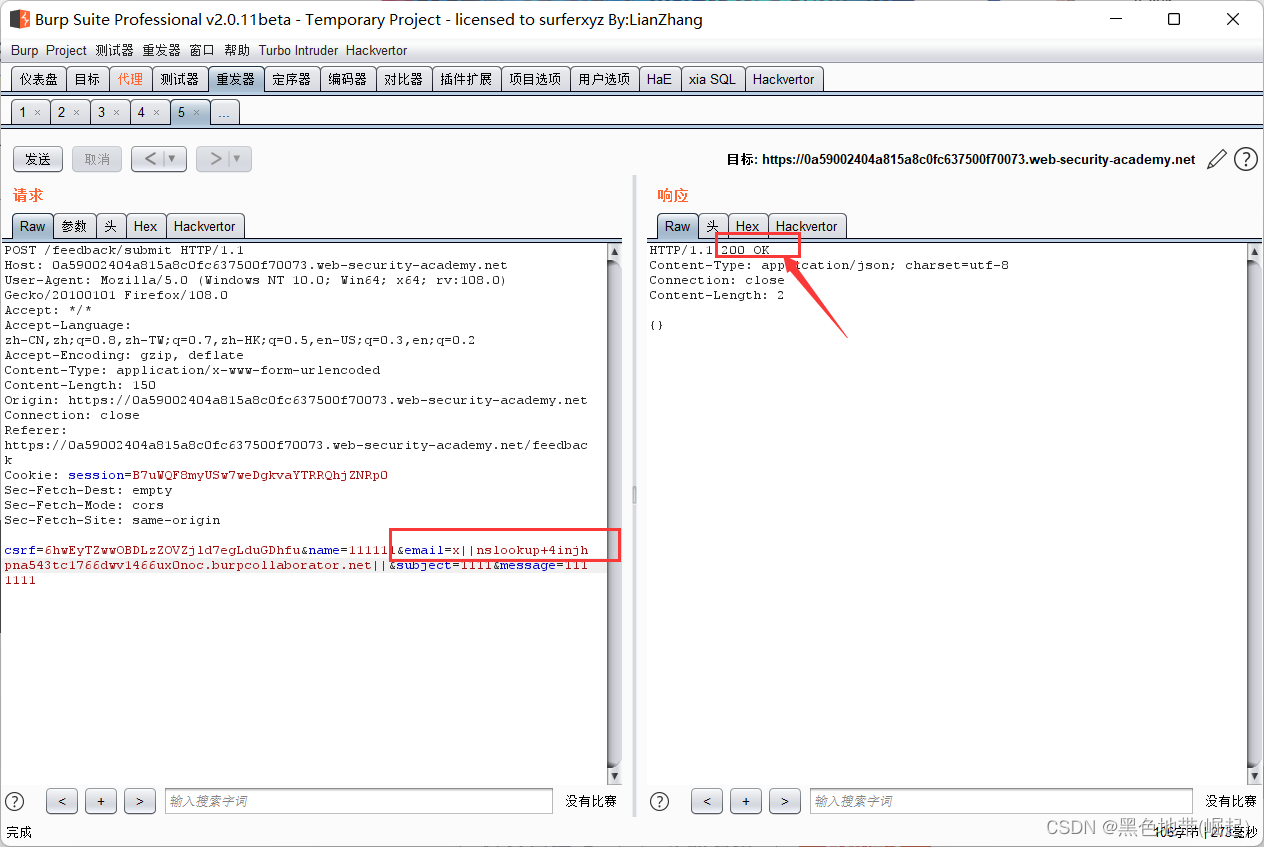Click response pane scrollbar down arrow
Screen dimensions: 1264x847
1255,777
